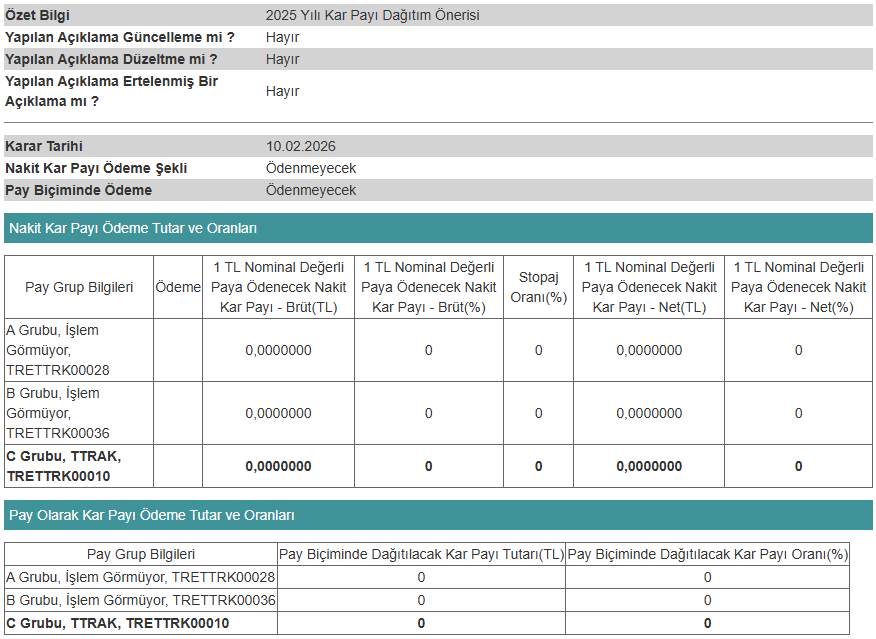
Task: Select the "Kar Payı - Net(%)" column header
Action: [798, 287]
